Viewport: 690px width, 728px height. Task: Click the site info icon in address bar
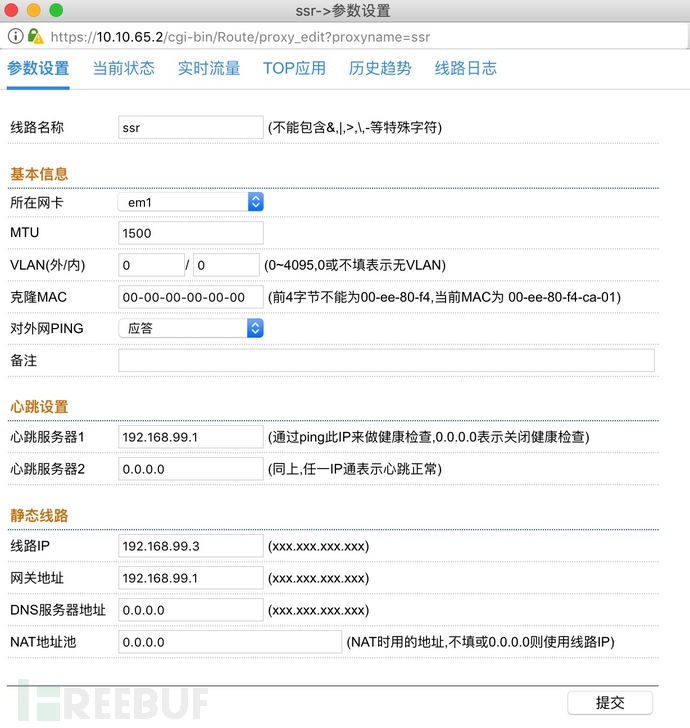15,36
